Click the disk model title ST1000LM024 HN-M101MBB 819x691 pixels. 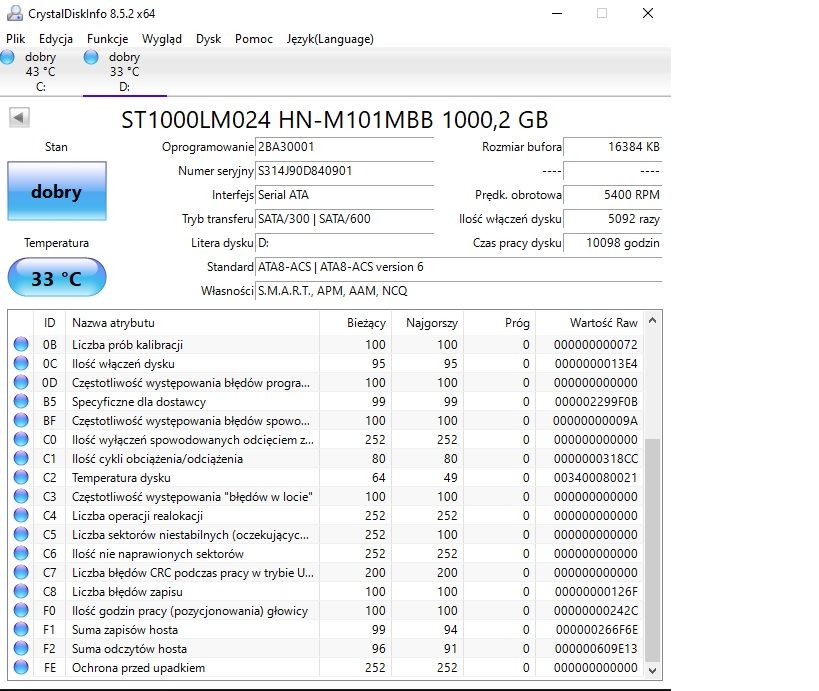pyautogui.click(x=277, y=120)
